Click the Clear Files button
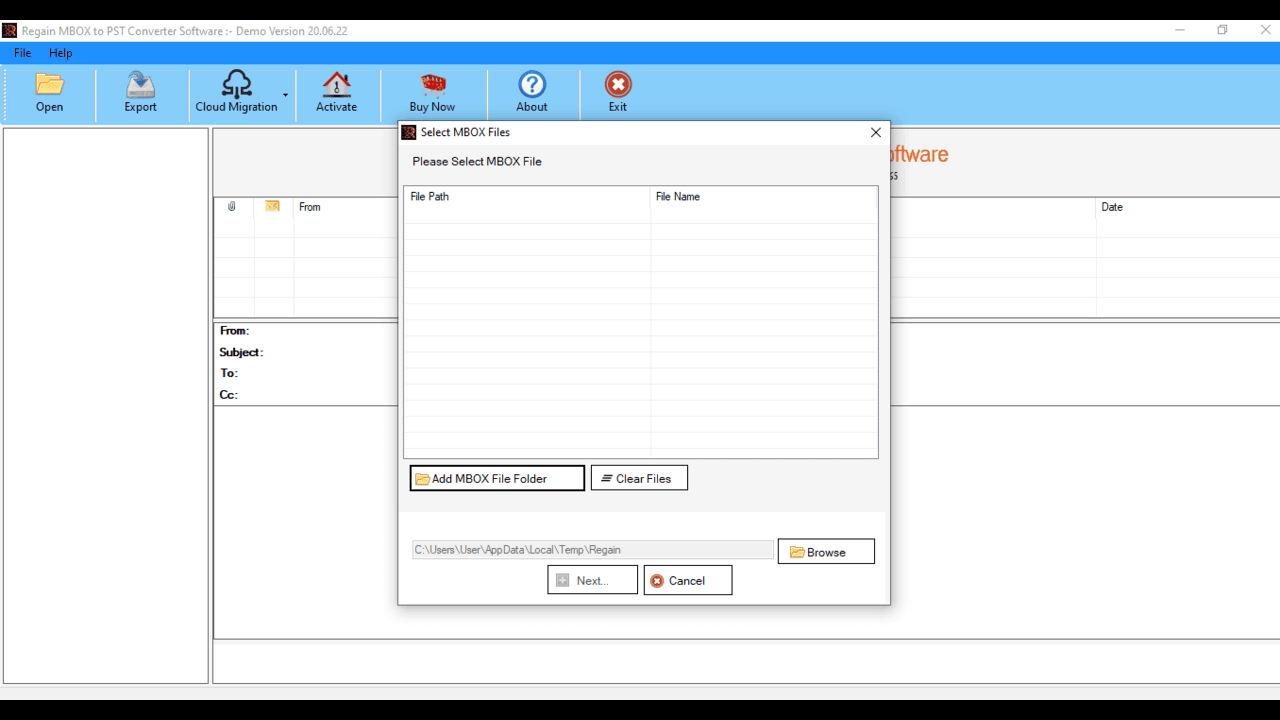The height and width of the screenshot is (720, 1280). click(639, 478)
